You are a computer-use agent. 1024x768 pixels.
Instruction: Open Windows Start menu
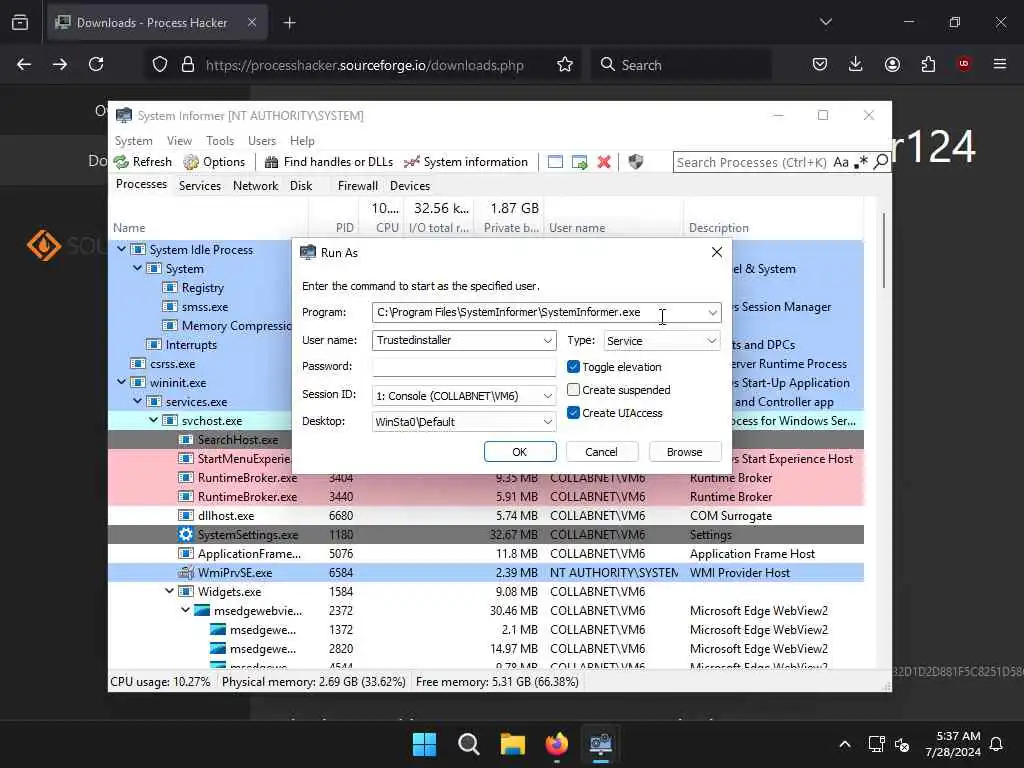[424, 744]
